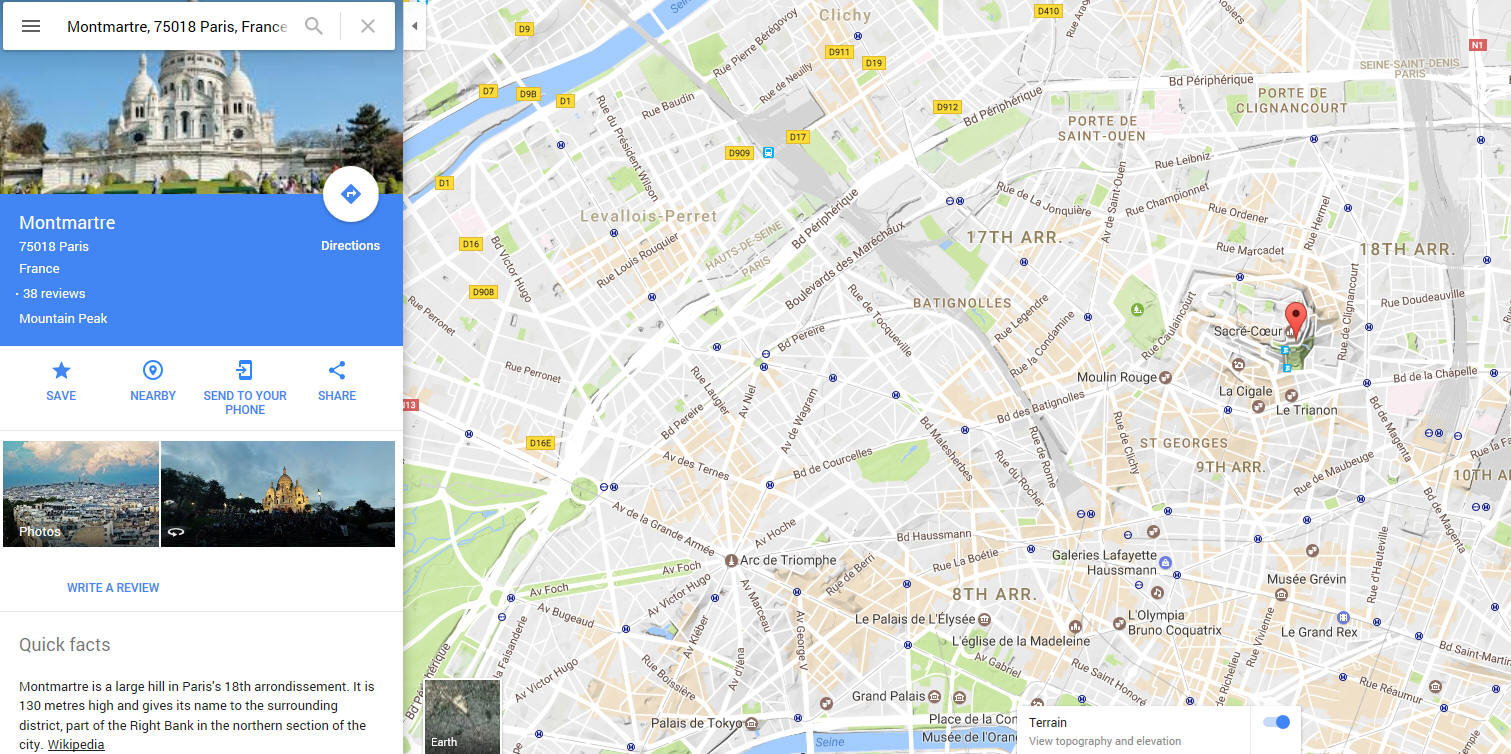
Task: Click the D909 road badge
Action: (x=739, y=153)
